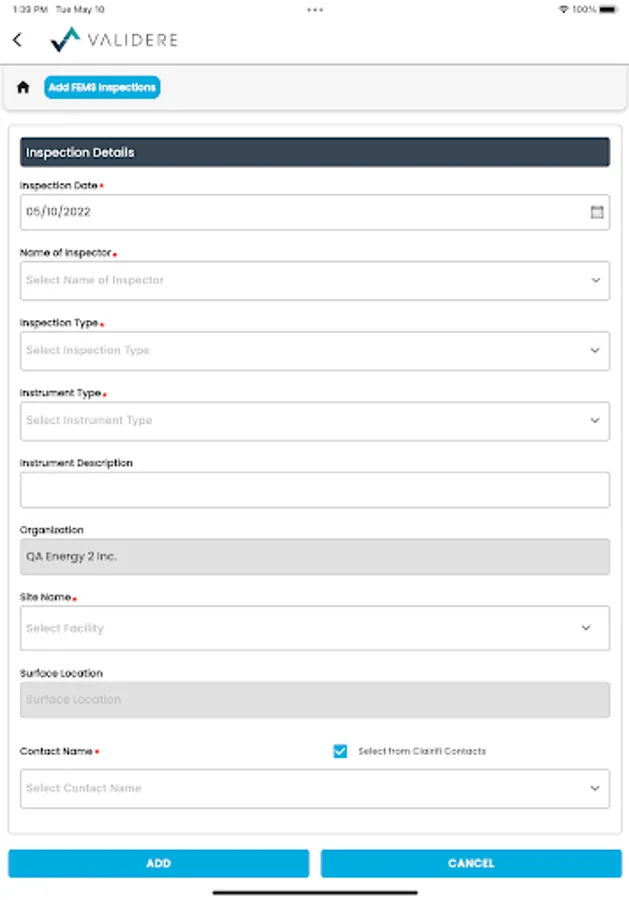Tap the Validere logo
This screenshot has height=900, width=629.
114,40
